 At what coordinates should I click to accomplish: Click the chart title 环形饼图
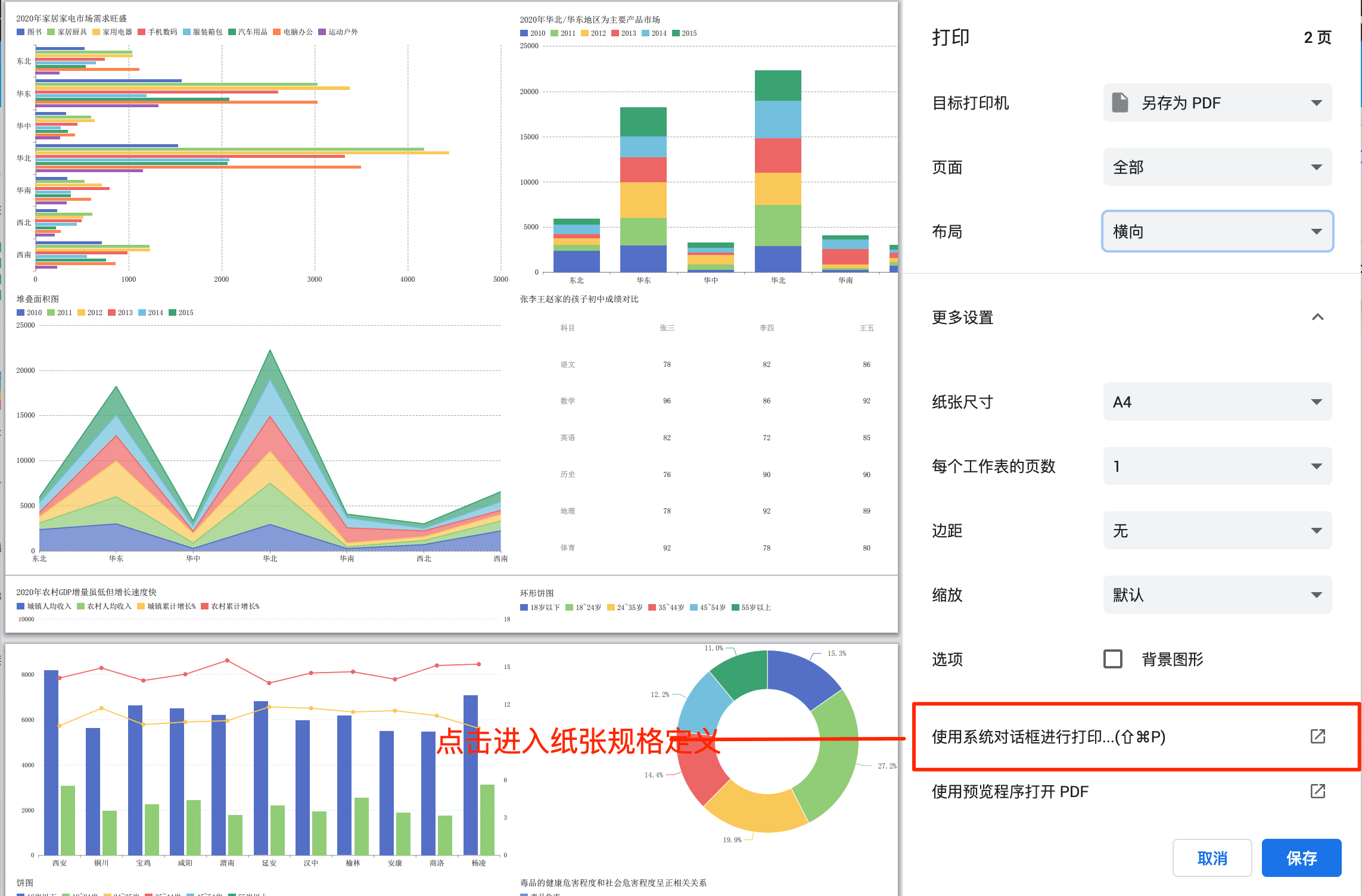(537, 593)
